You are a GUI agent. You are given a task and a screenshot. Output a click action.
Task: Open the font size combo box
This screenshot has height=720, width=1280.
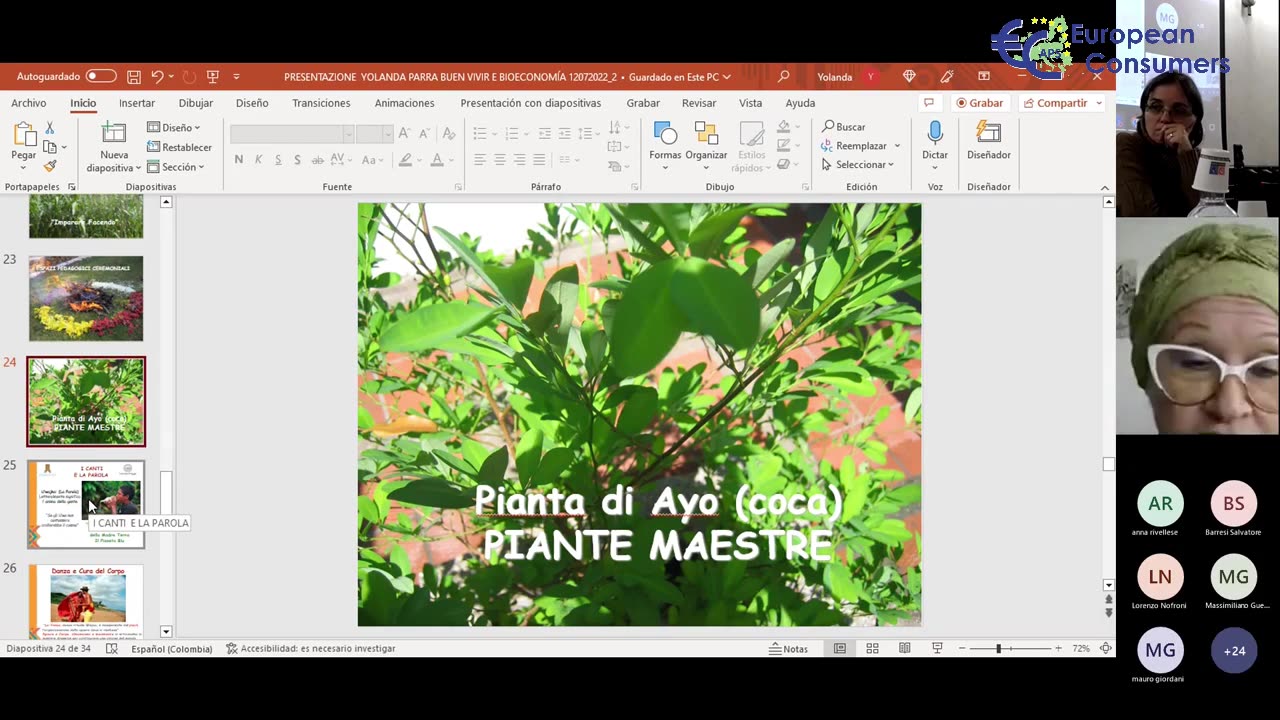coord(374,133)
